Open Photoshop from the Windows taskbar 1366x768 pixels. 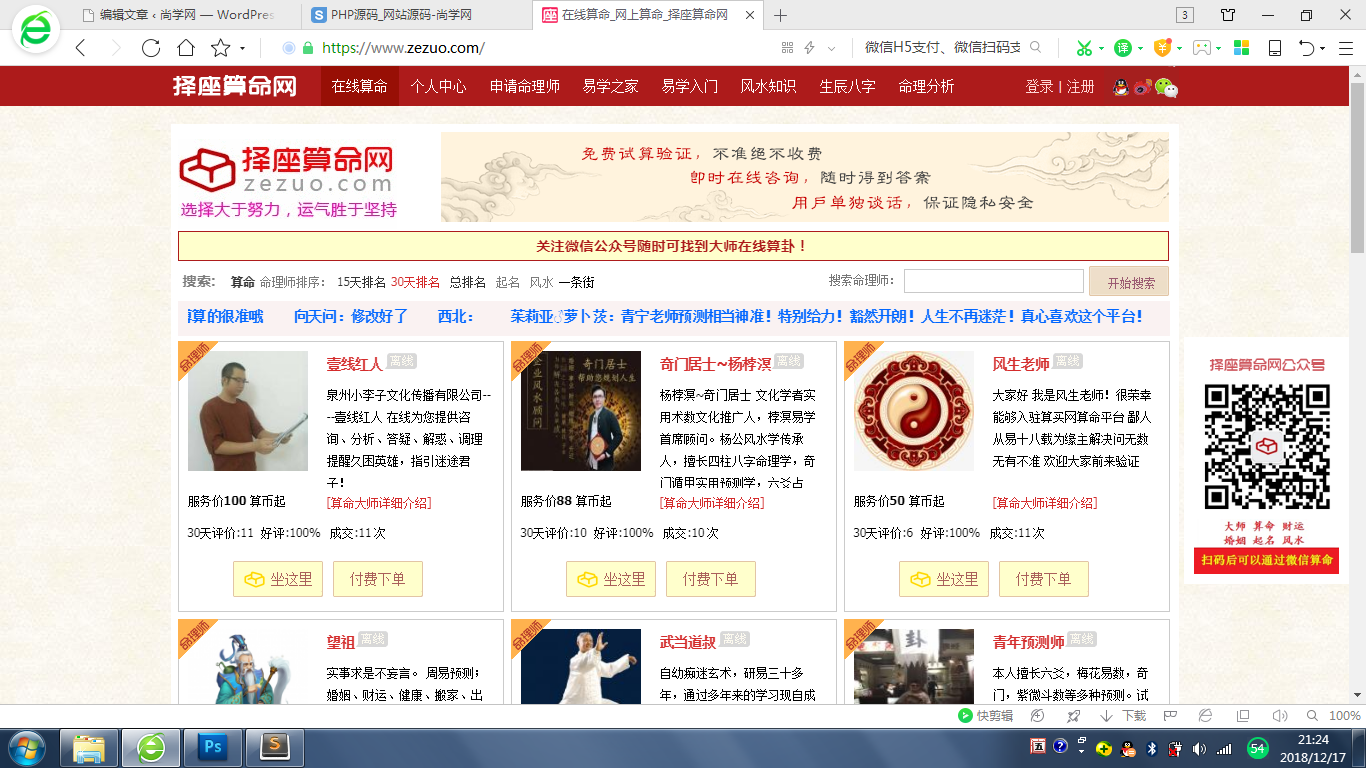(213, 746)
